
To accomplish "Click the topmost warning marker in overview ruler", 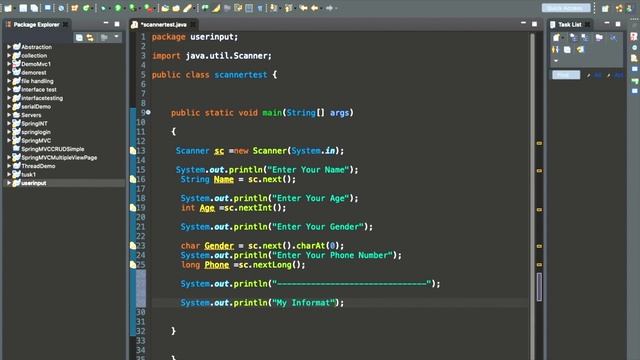I will (x=539, y=143).
